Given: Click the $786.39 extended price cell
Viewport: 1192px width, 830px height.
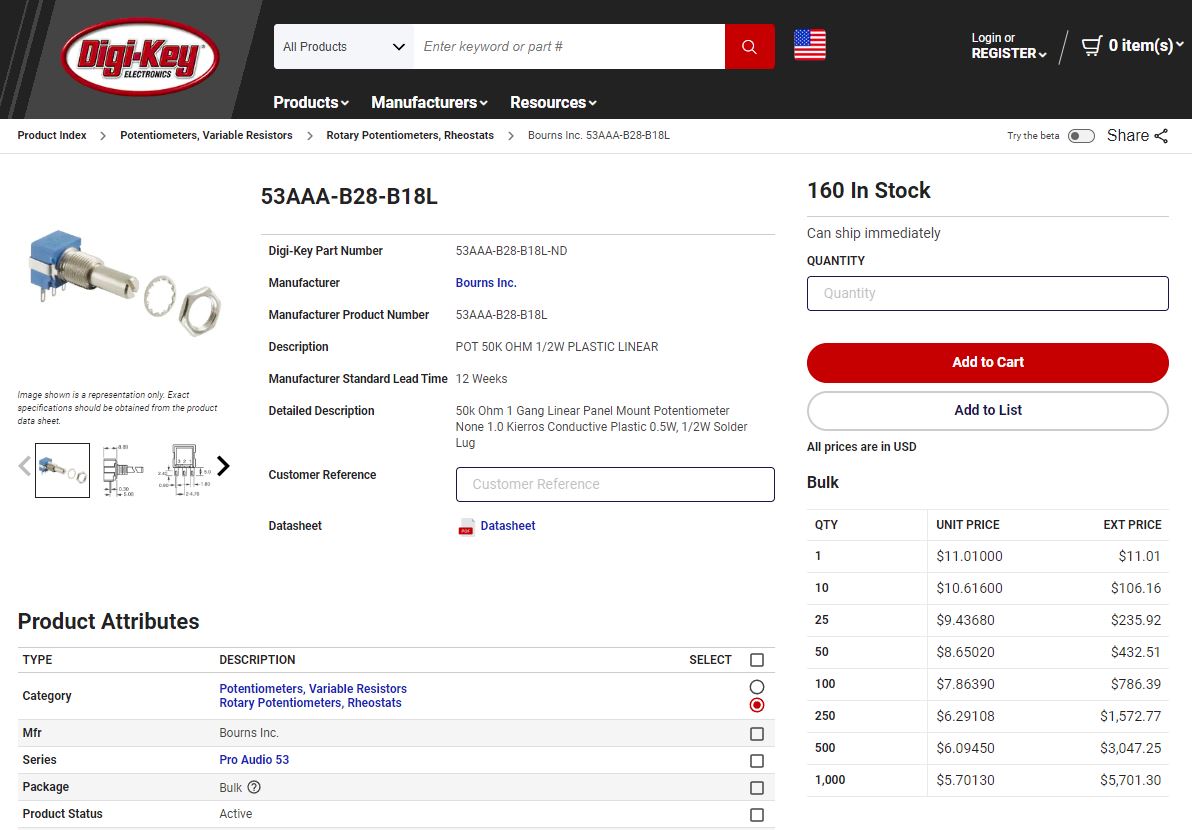Looking at the screenshot, I should pos(1136,684).
